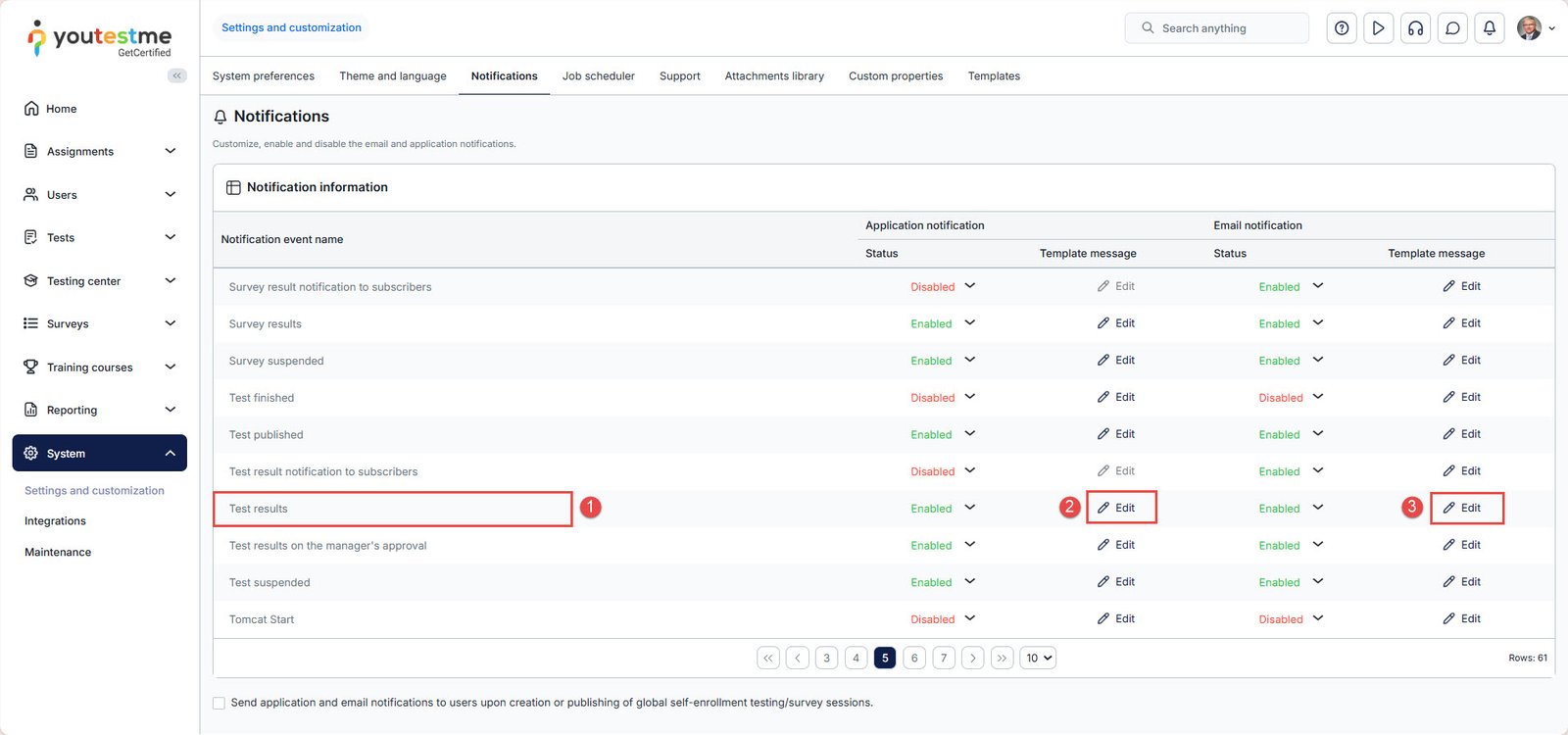Open the Templates tab

pos(993,76)
